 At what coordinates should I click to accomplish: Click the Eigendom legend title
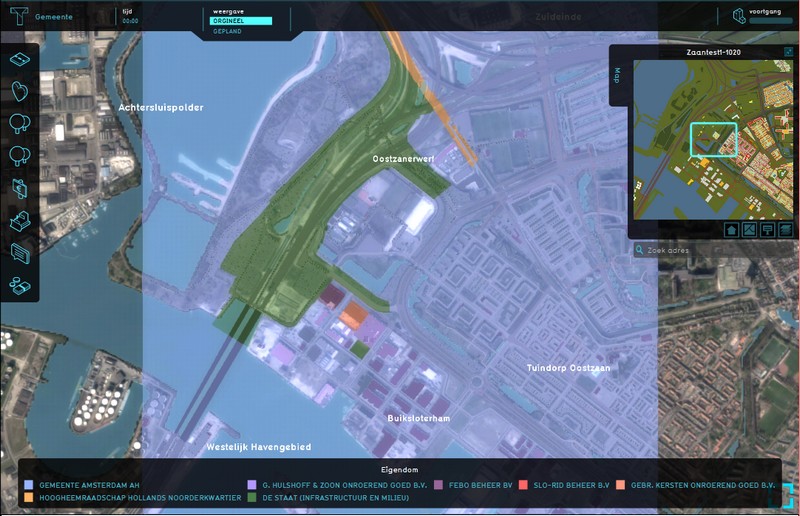tap(399, 467)
